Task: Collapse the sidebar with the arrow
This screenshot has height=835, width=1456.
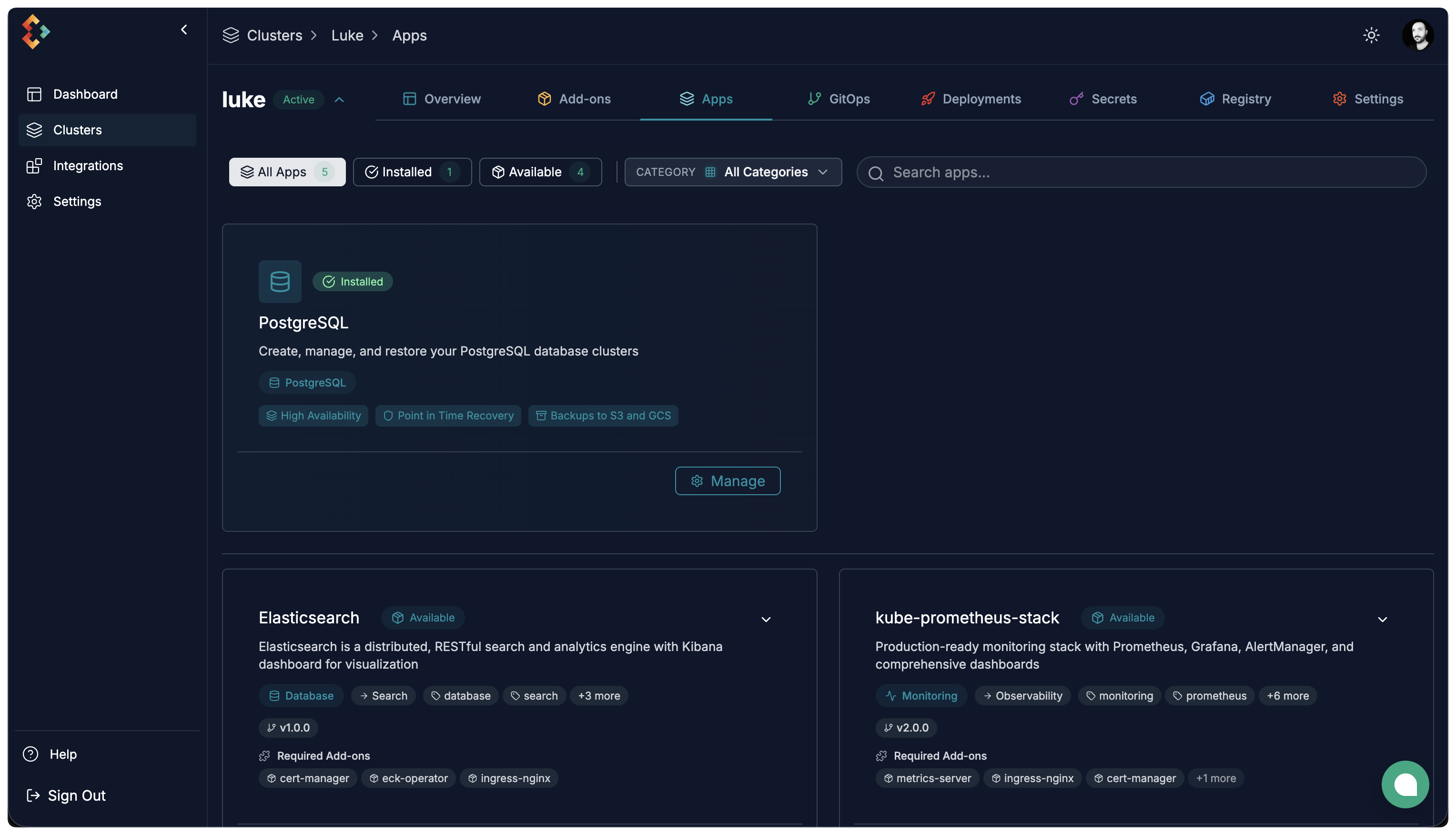Action: (184, 30)
